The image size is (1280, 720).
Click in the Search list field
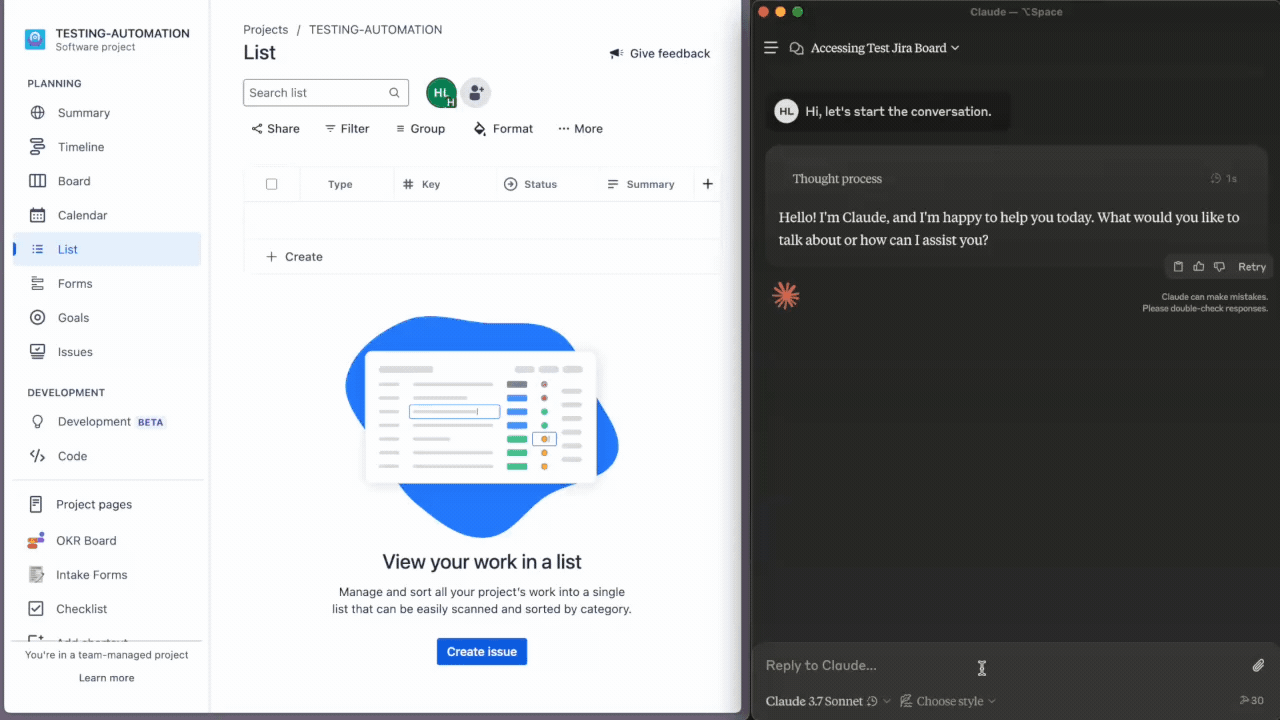317,93
